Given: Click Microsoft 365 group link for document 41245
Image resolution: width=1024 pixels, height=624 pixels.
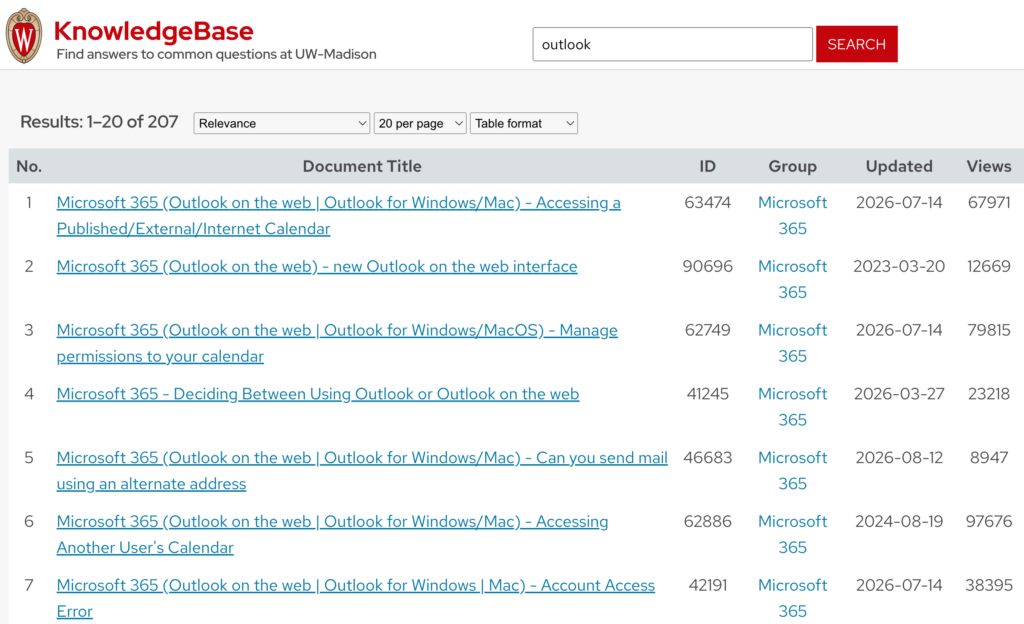Looking at the screenshot, I should (x=792, y=407).
